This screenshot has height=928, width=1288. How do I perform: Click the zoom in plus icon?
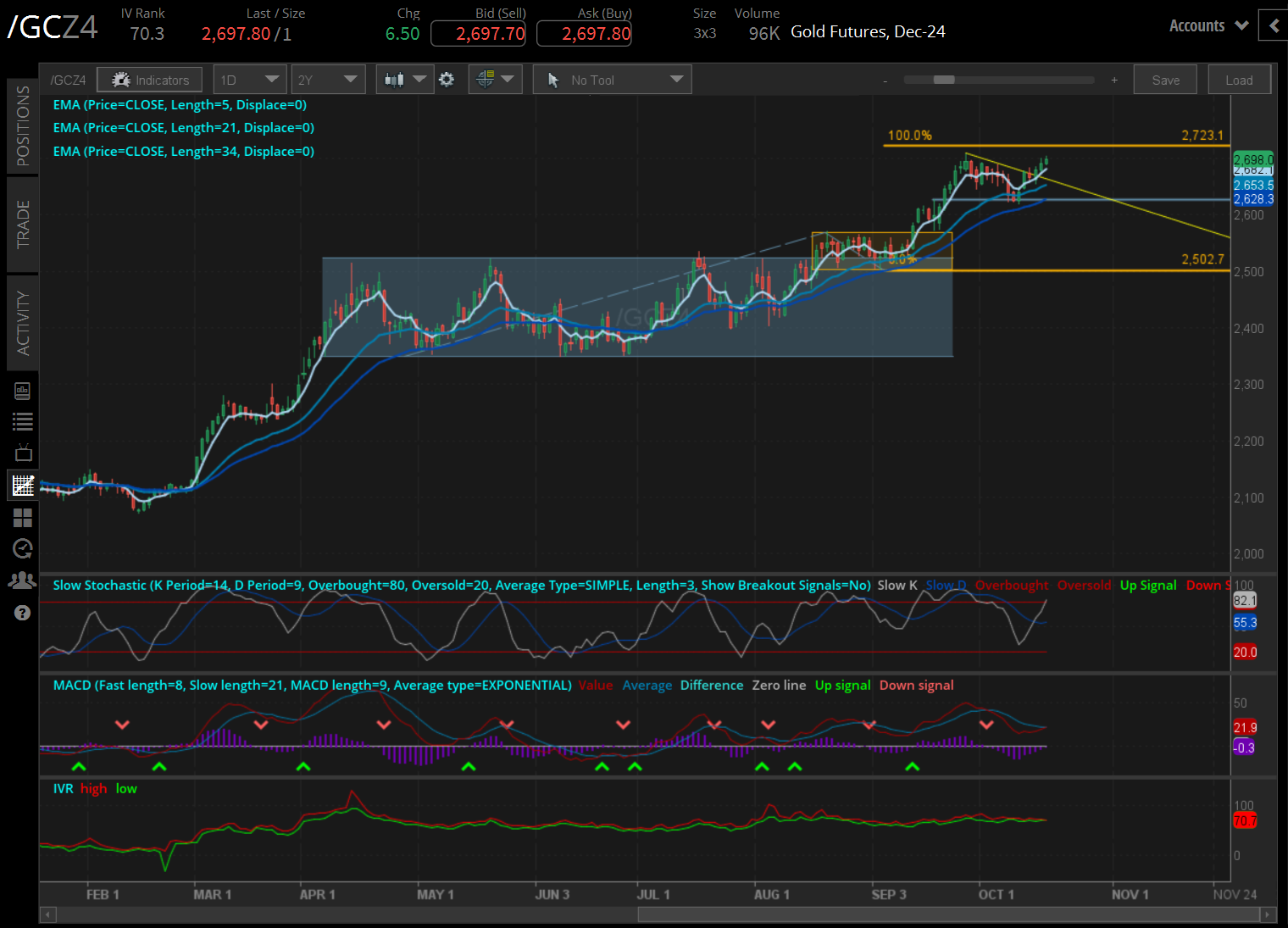click(x=1114, y=80)
